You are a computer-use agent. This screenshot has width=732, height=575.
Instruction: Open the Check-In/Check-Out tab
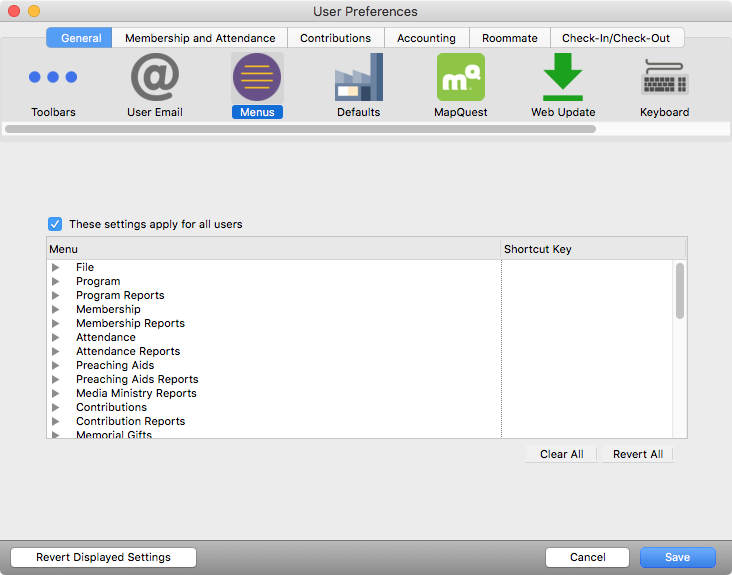coord(616,38)
